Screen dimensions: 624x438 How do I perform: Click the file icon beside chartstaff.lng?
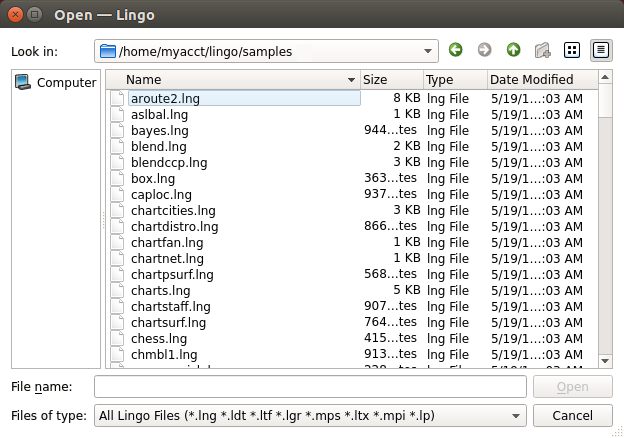(117, 306)
